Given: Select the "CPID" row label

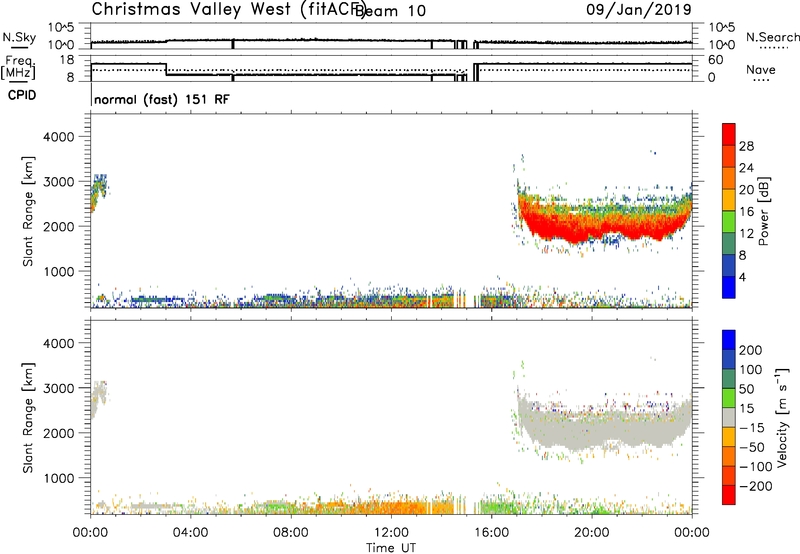Looking at the screenshot, I should (x=22, y=95).
